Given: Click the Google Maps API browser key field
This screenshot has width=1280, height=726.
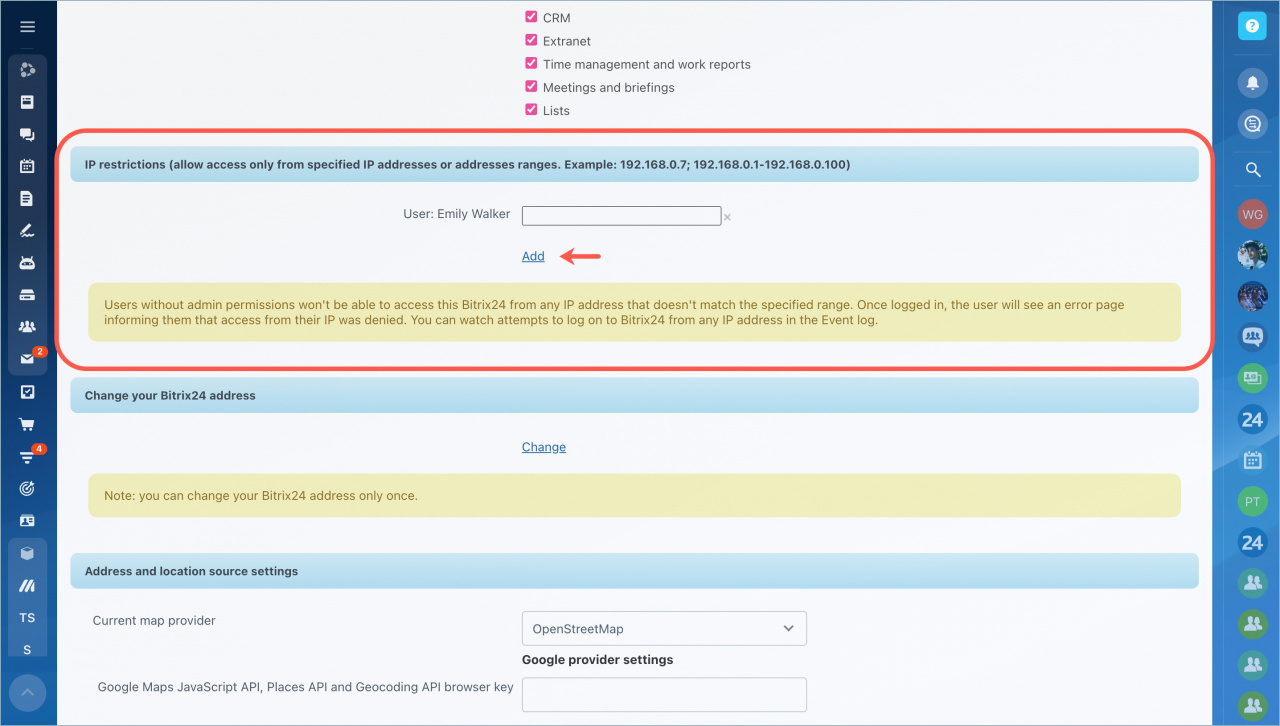Looking at the screenshot, I should [664, 694].
